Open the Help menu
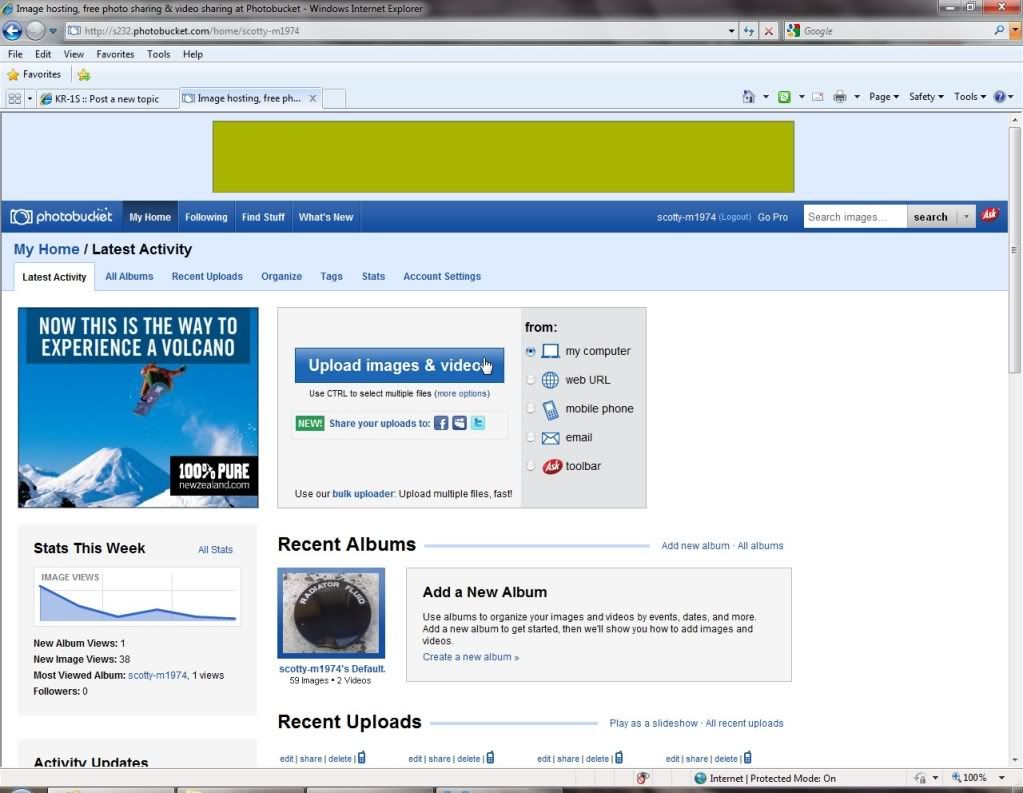This screenshot has width=1023, height=793. (192, 54)
